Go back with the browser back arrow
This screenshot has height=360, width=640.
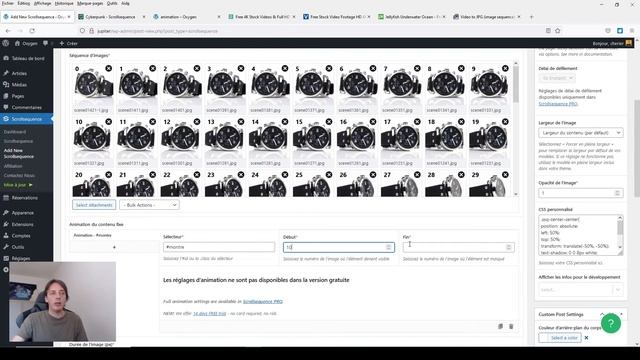coord(8,31)
